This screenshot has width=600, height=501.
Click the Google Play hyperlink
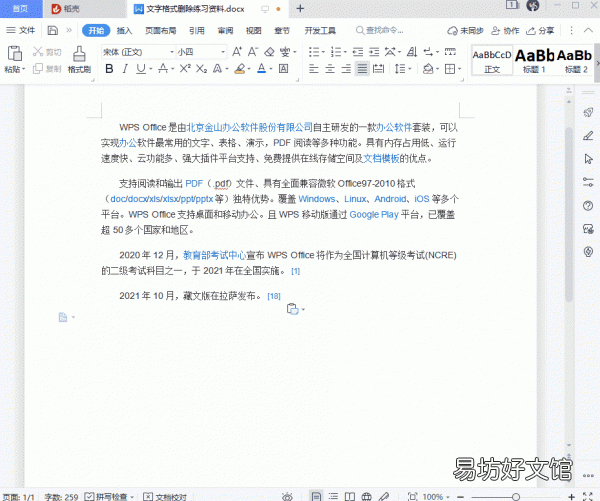pos(374,214)
